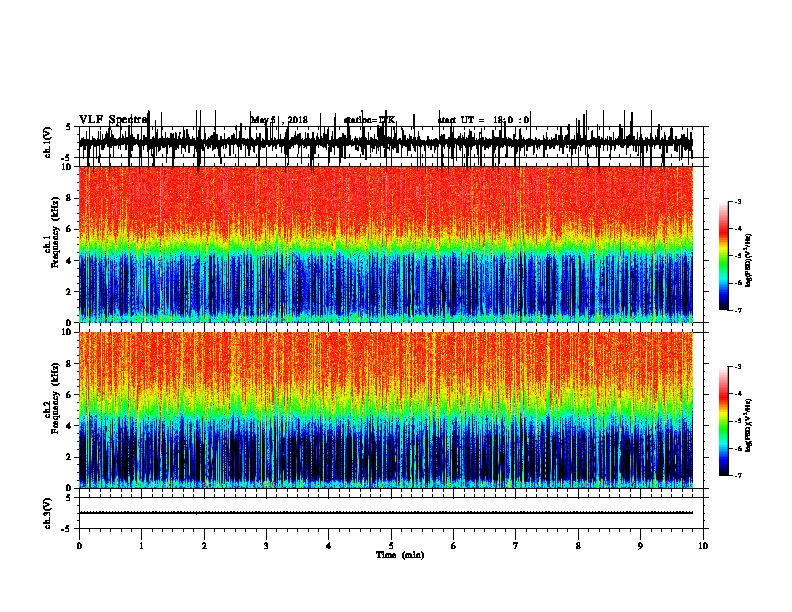Click the ch.2 color bar log(PSD) label
The width and height of the screenshot is (792, 612).
pyautogui.click(x=749, y=425)
